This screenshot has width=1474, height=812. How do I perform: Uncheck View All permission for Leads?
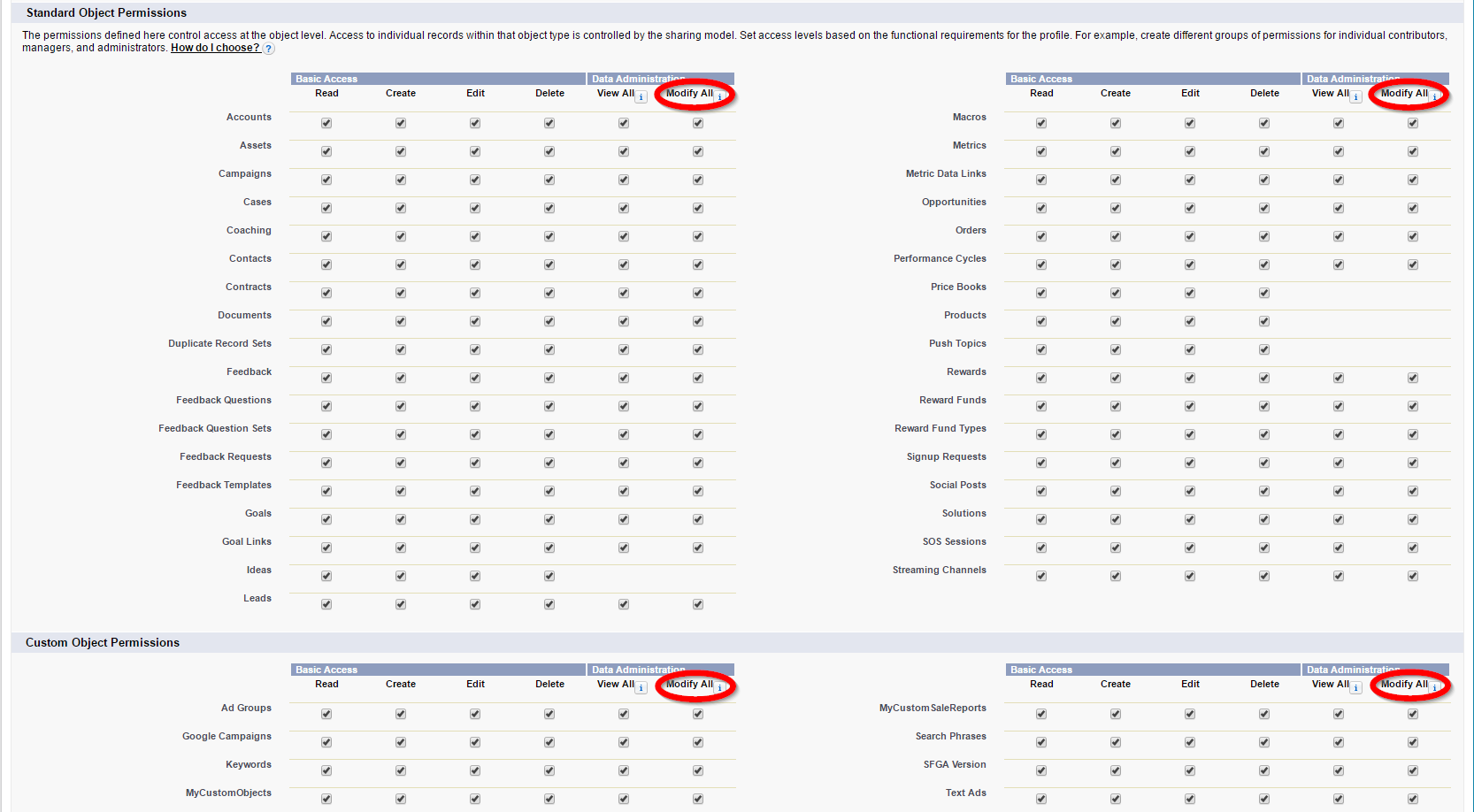[x=624, y=604]
